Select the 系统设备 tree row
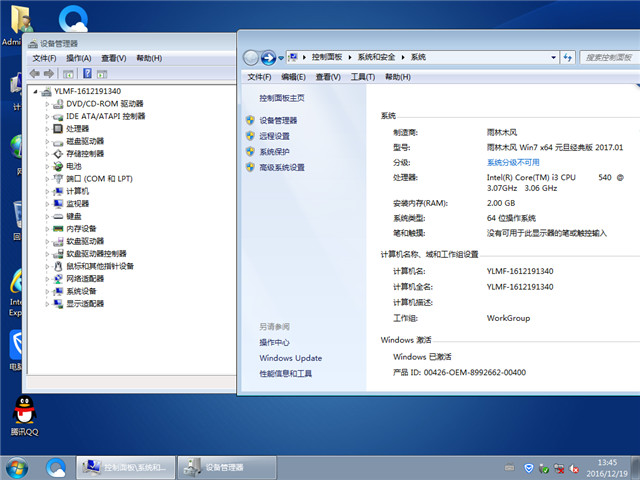Screen dimensions: 640x480 81,291
